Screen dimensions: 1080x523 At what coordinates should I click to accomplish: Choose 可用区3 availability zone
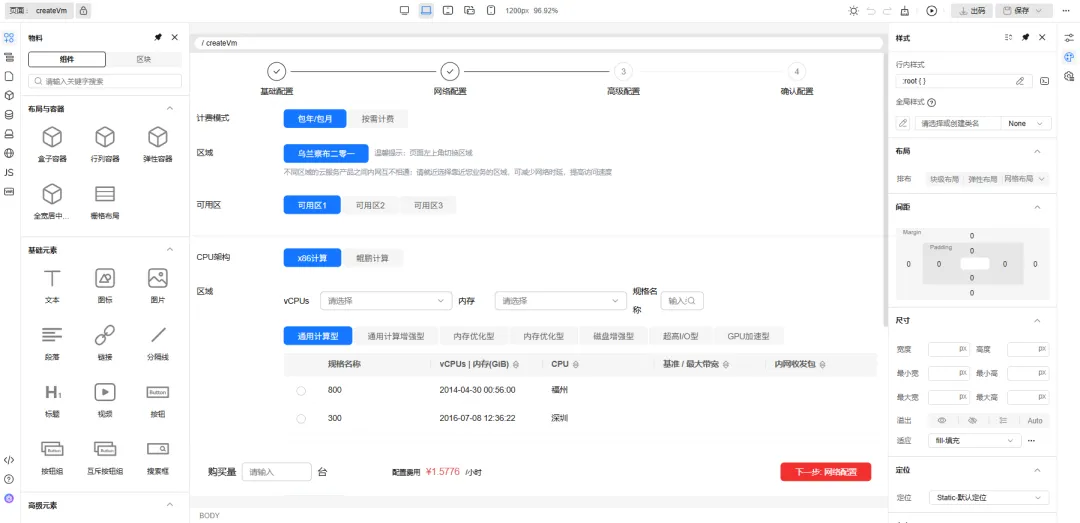pos(428,205)
